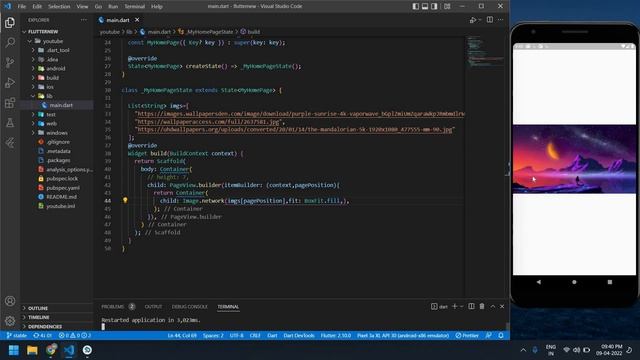Open the terminal launch profile dropdown arrow
Screen dimensions: 640x360
pos(462,307)
